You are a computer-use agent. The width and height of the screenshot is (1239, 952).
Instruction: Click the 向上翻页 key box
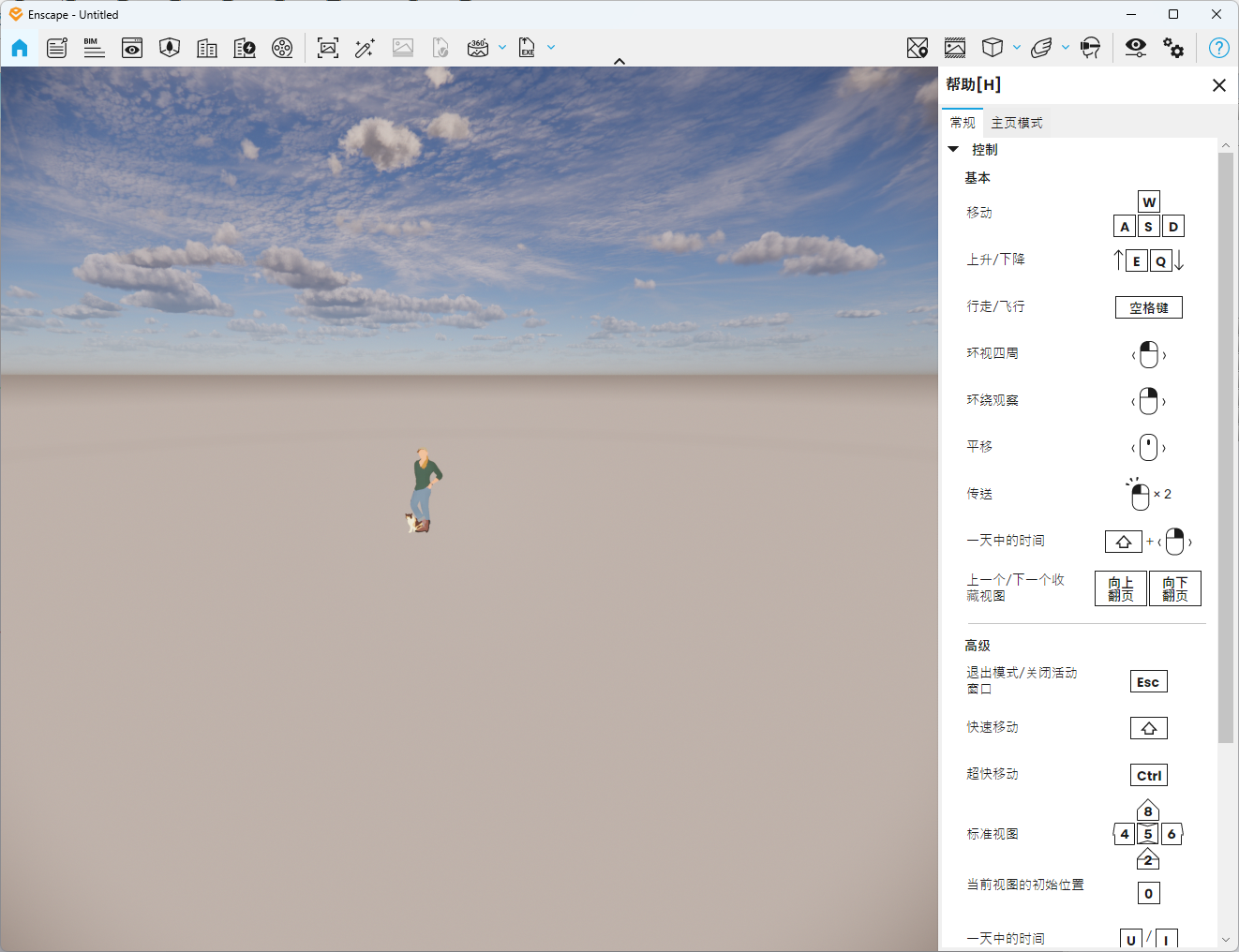click(x=1121, y=588)
